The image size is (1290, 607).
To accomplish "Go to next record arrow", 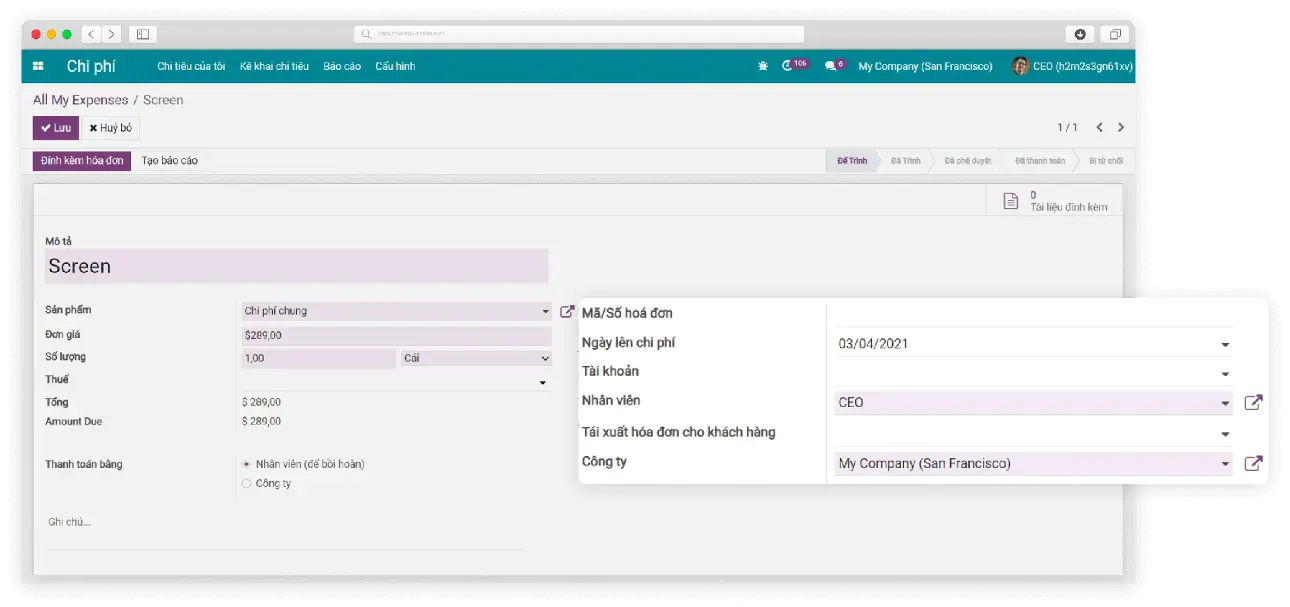I will (1121, 128).
